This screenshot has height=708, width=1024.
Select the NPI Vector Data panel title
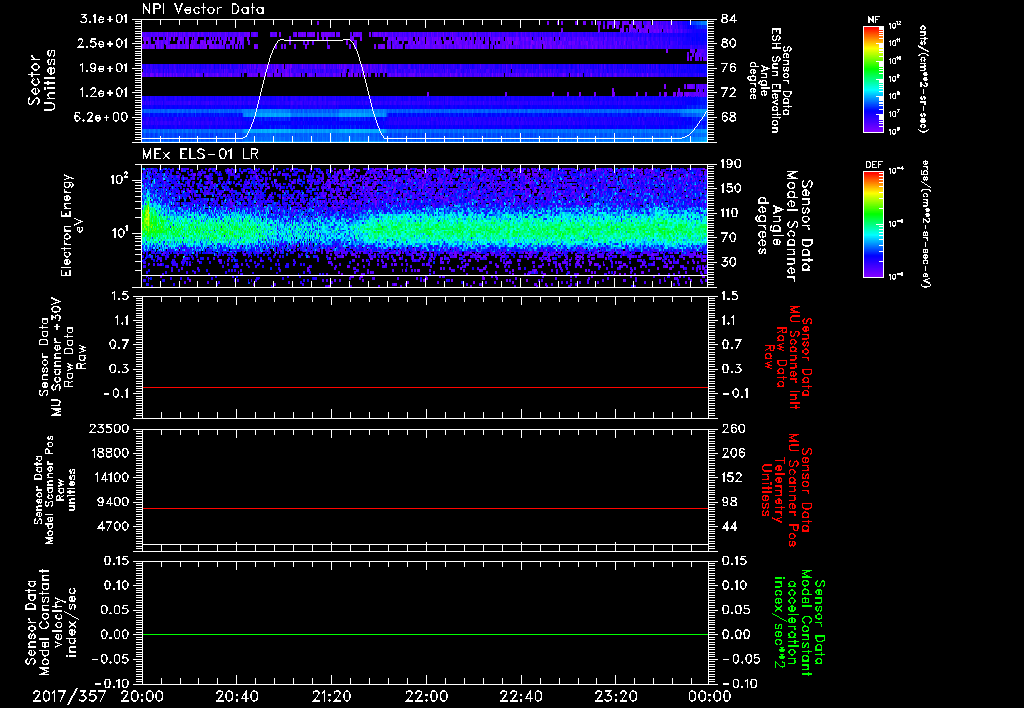point(205,9)
